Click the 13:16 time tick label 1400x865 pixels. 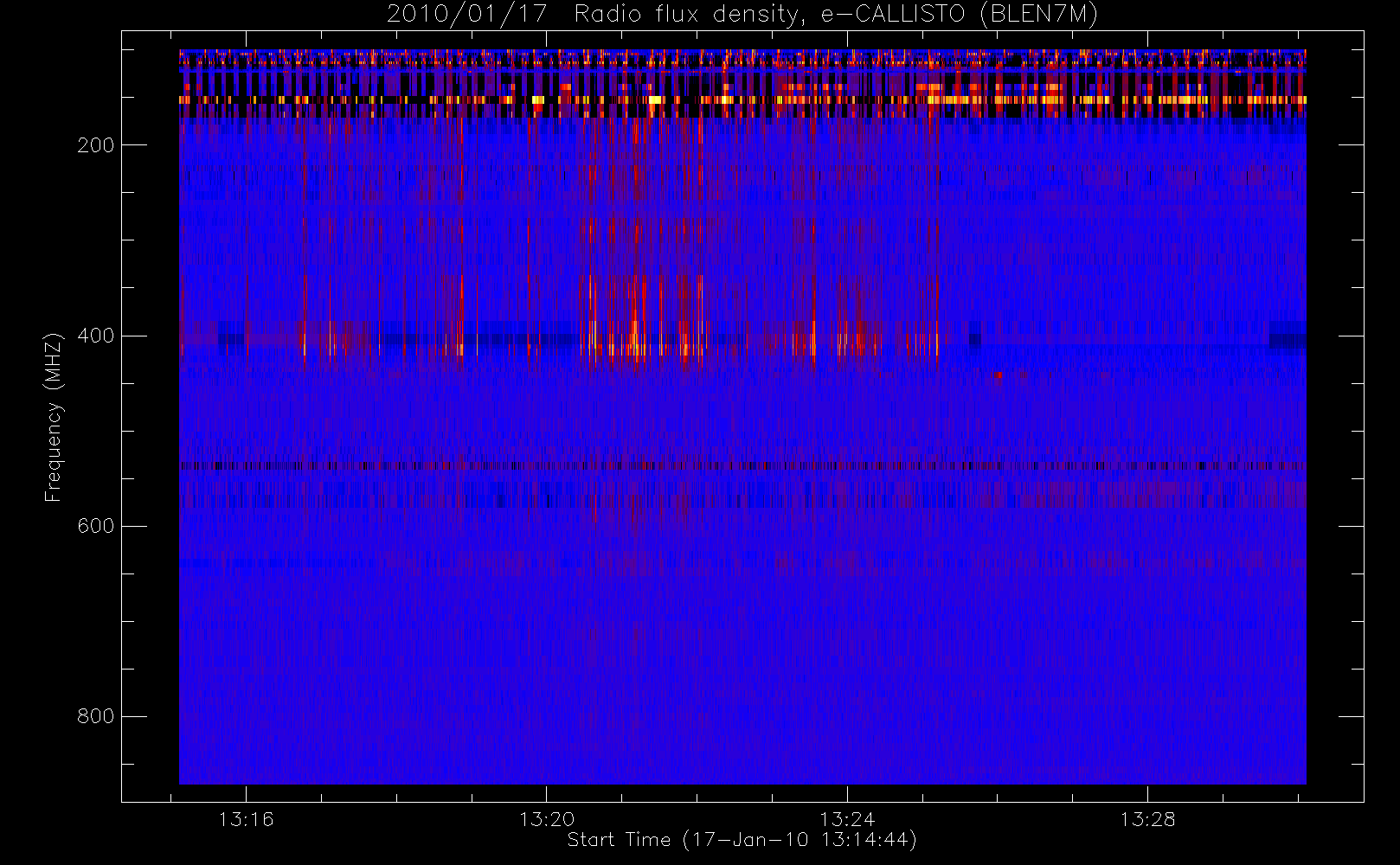click(246, 819)
